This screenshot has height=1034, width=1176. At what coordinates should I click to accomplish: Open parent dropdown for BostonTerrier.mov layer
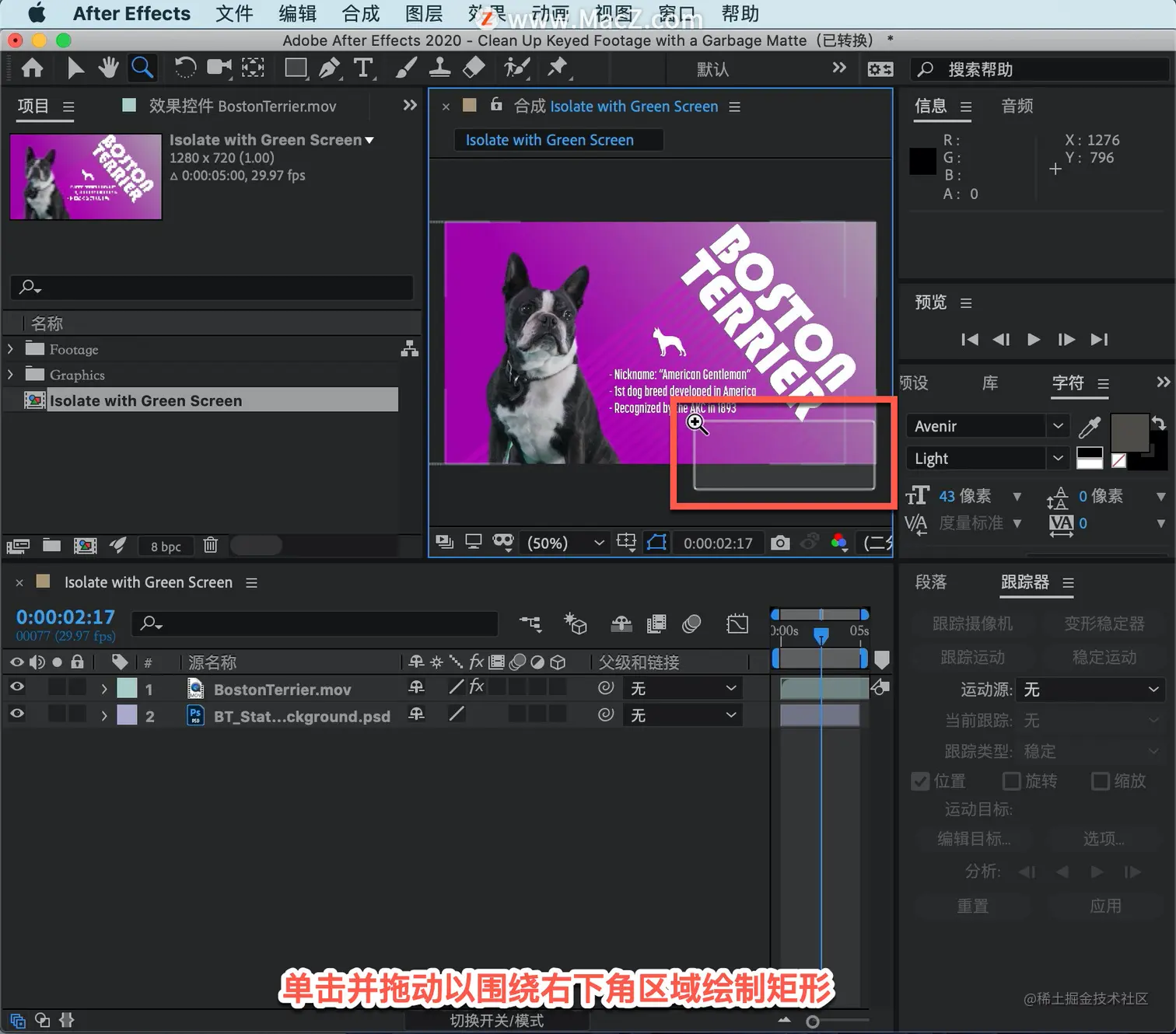[x=683, y=688]
